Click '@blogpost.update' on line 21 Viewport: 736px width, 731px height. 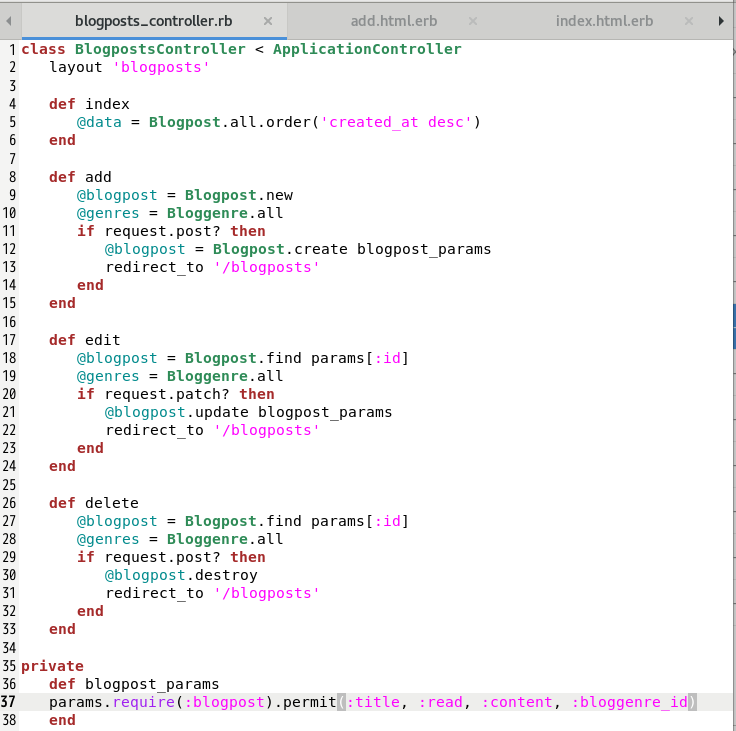176,412
